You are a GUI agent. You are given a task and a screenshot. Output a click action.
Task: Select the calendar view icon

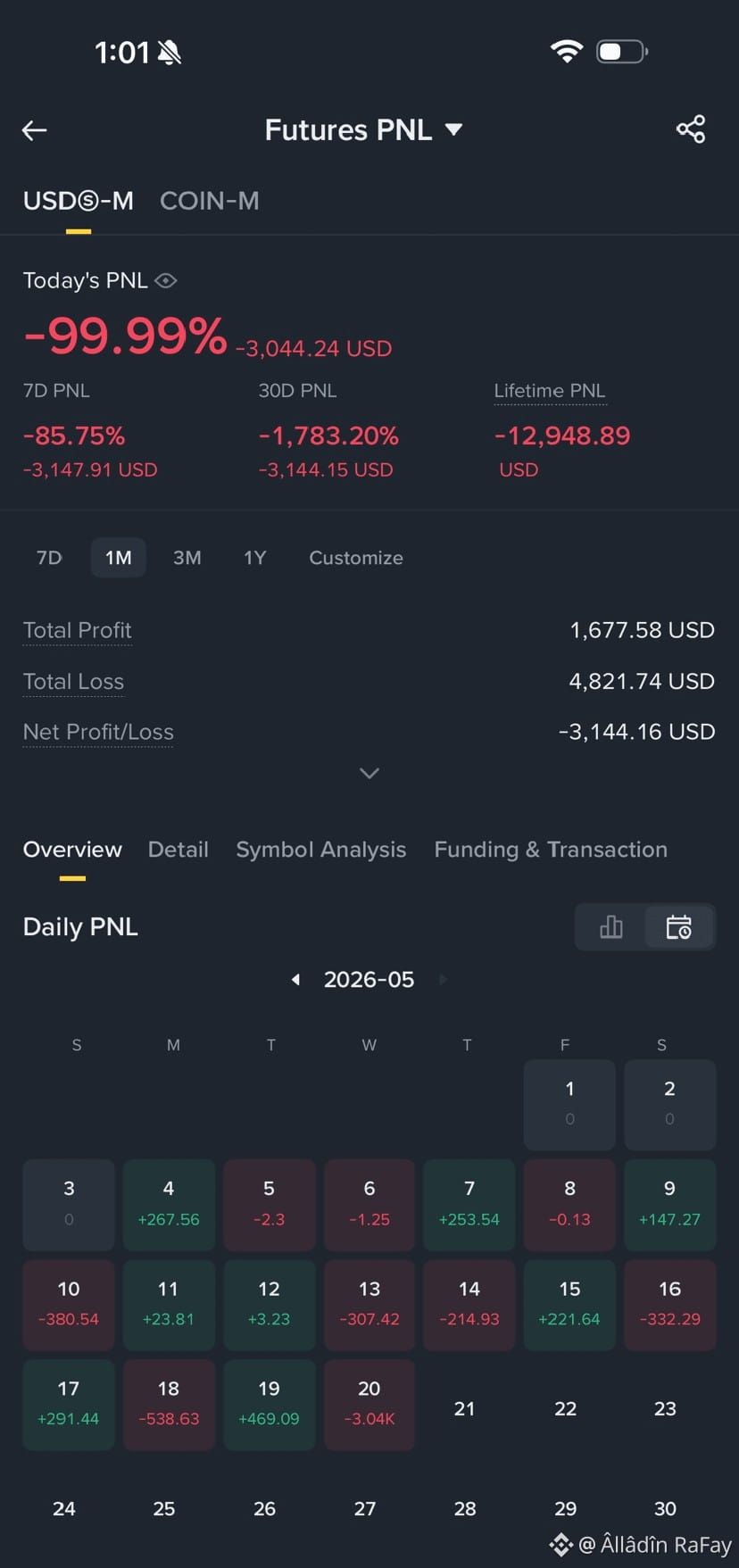coord(679,927)
